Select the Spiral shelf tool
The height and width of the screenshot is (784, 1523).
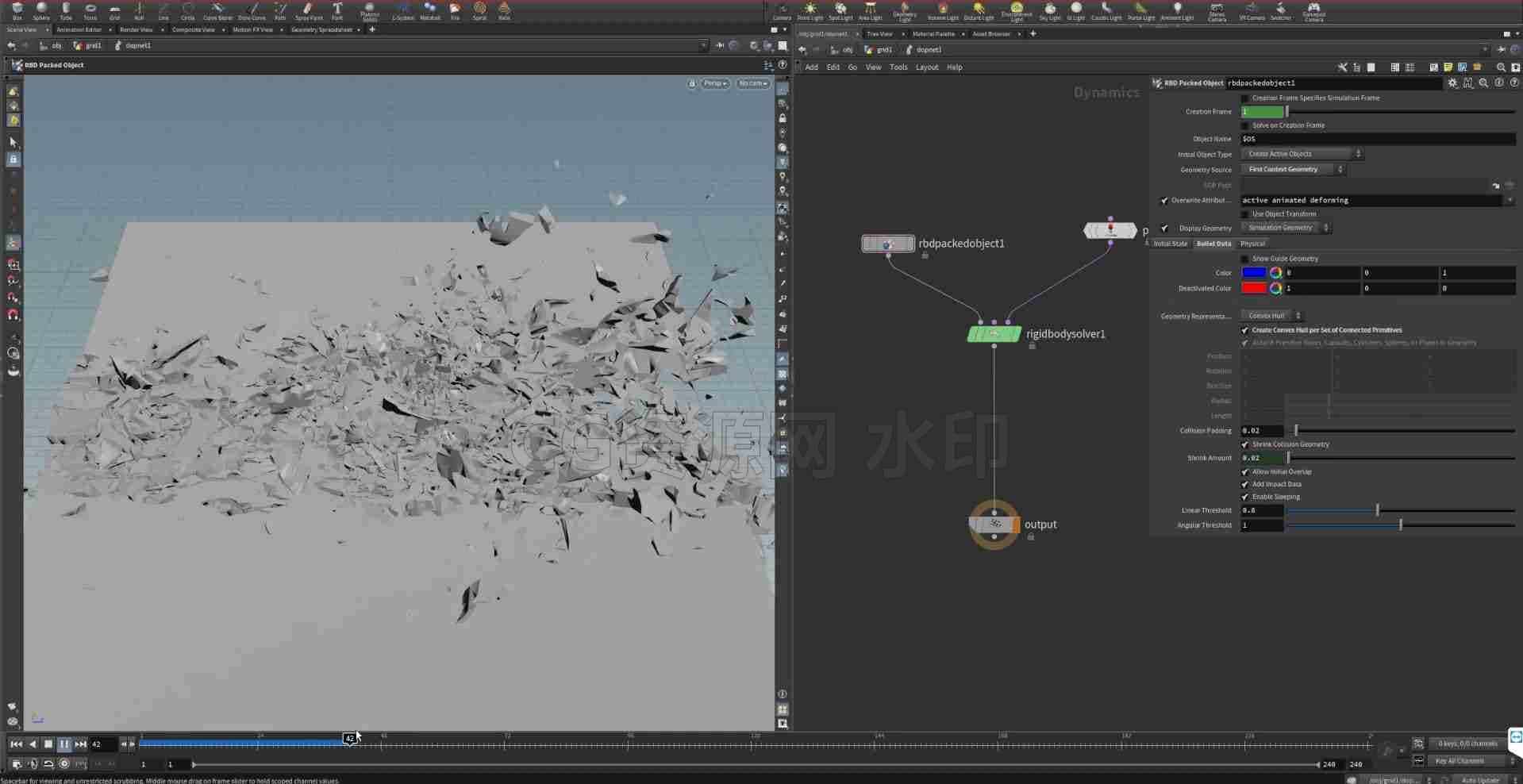point(479,10)
